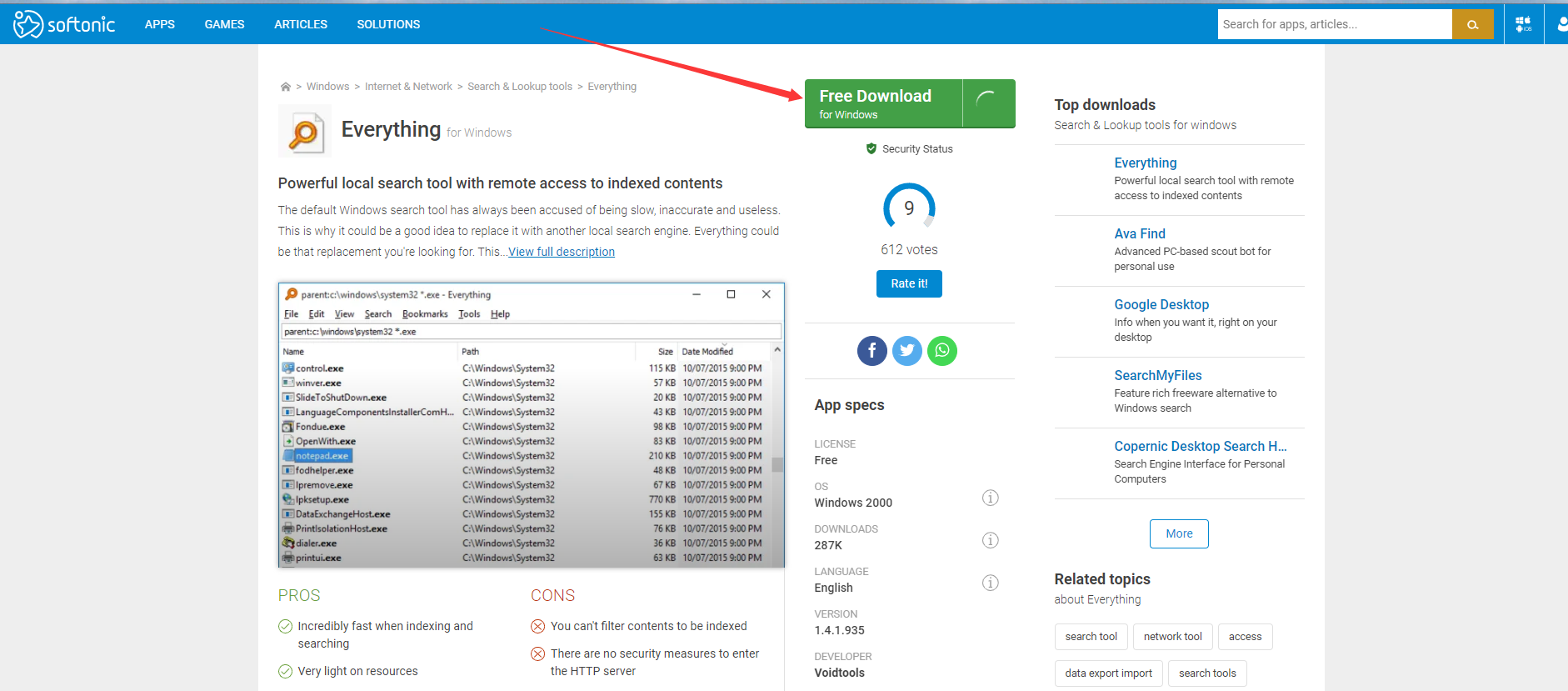Image resolution: width=1568 pixels, height=691 pixels.
Task: Click the 'search tools' topic tag
Action: [1207, 673]
